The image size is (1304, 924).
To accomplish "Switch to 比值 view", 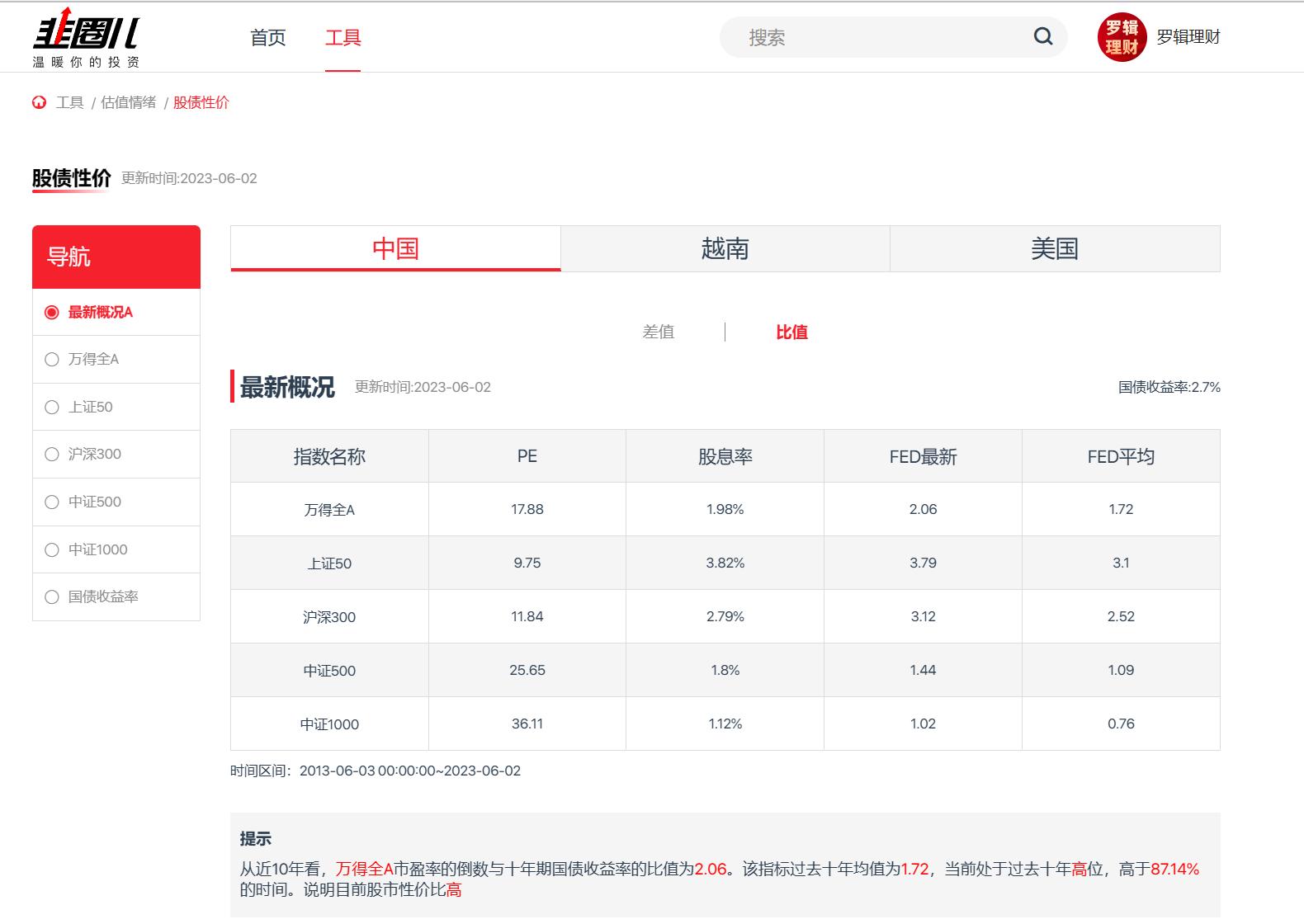I will pyautogui.click(x=791, y=332).
